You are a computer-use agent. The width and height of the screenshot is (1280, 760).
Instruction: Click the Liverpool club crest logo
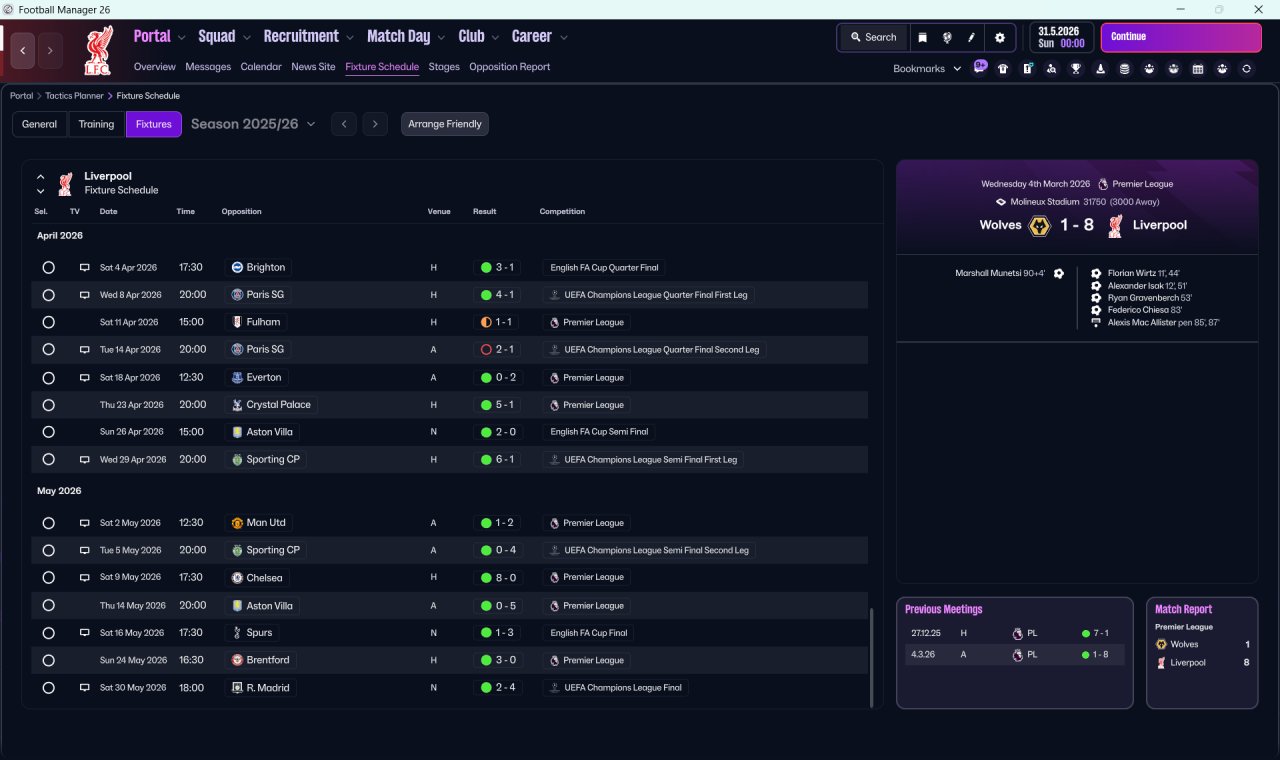[97, 50]
